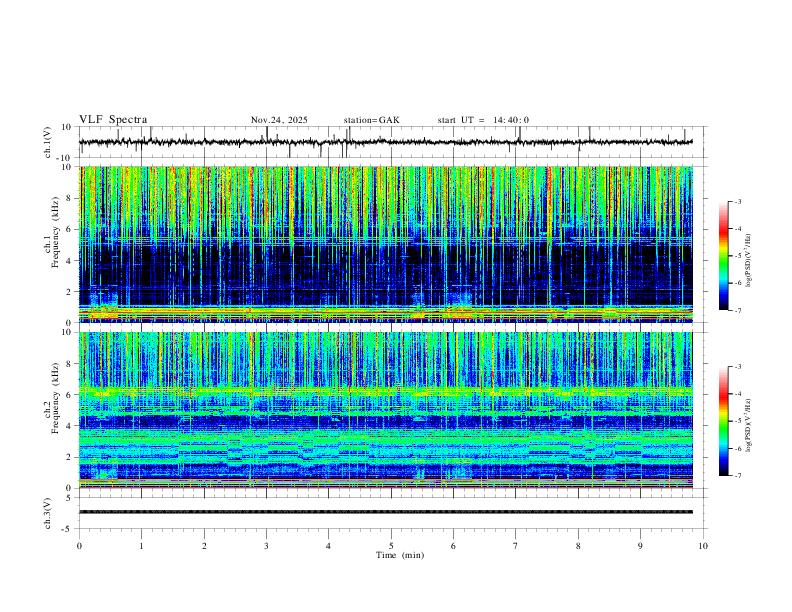Click the ch.2 spectrogram panel
This screenshot has height=612, width=792.
point(386,410)
